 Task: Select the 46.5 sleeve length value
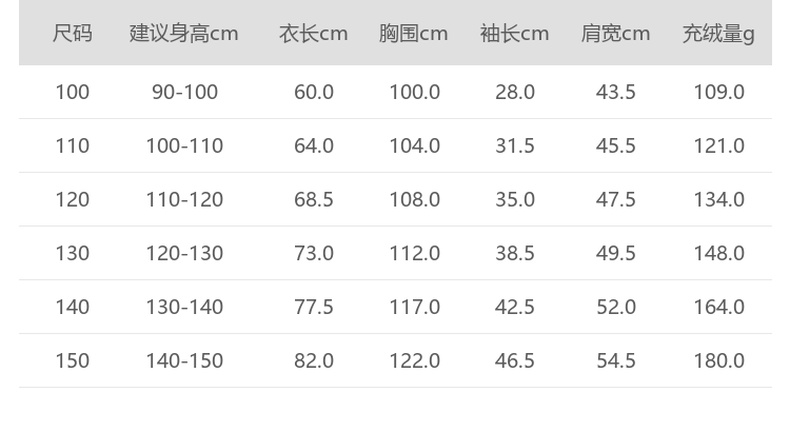tap(514, 361)
